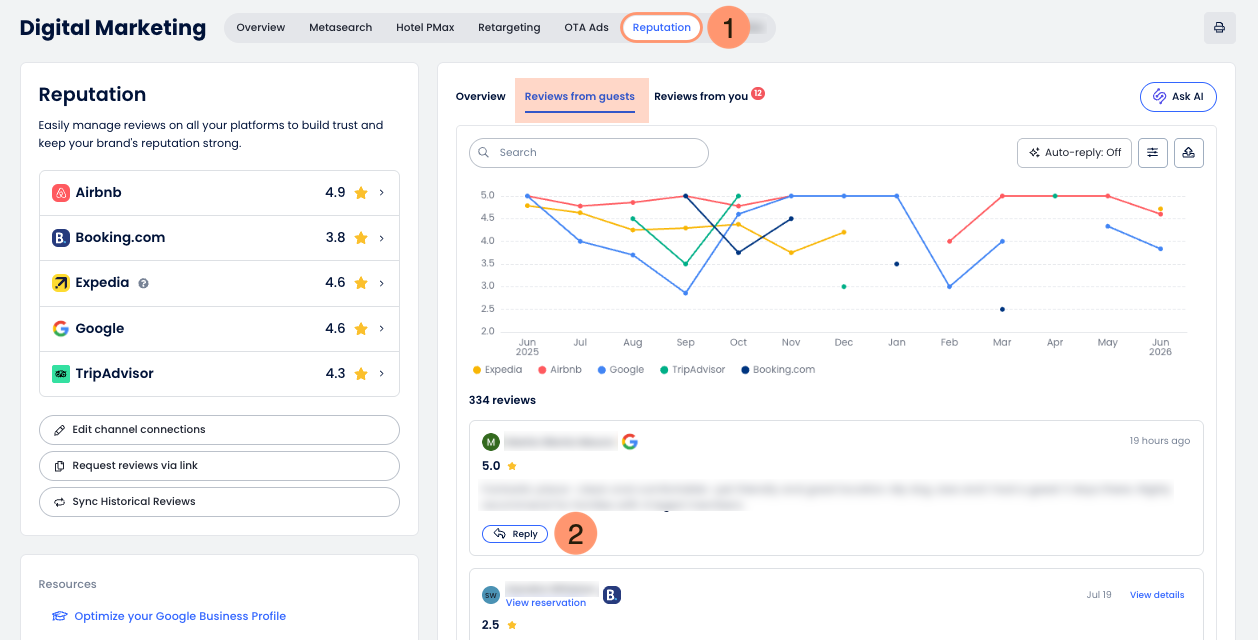The width and height of the screenshot is (1258, 640).
Task: Click the reviews Search input field
Action: pyautogui.click(x=589, y=152)
